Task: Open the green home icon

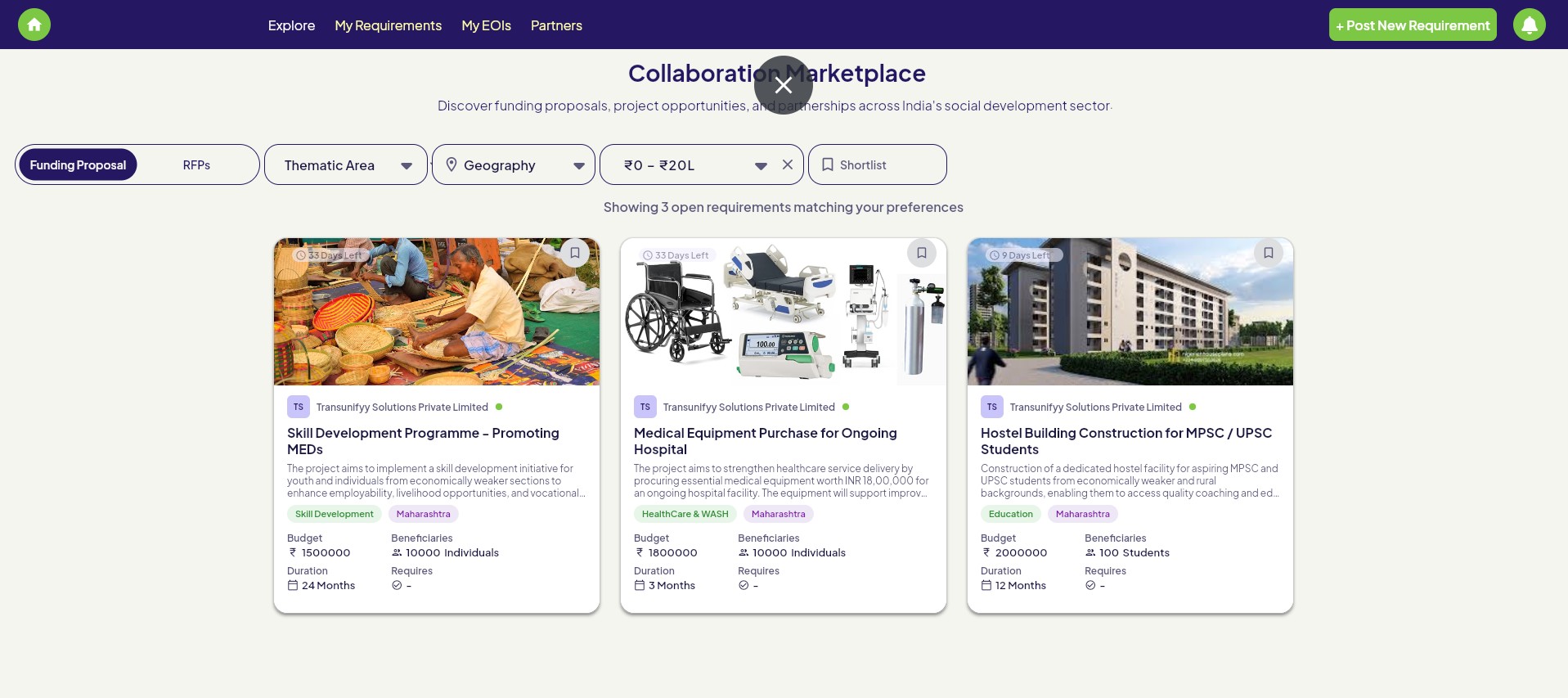Action: click(x=34, y=25)
